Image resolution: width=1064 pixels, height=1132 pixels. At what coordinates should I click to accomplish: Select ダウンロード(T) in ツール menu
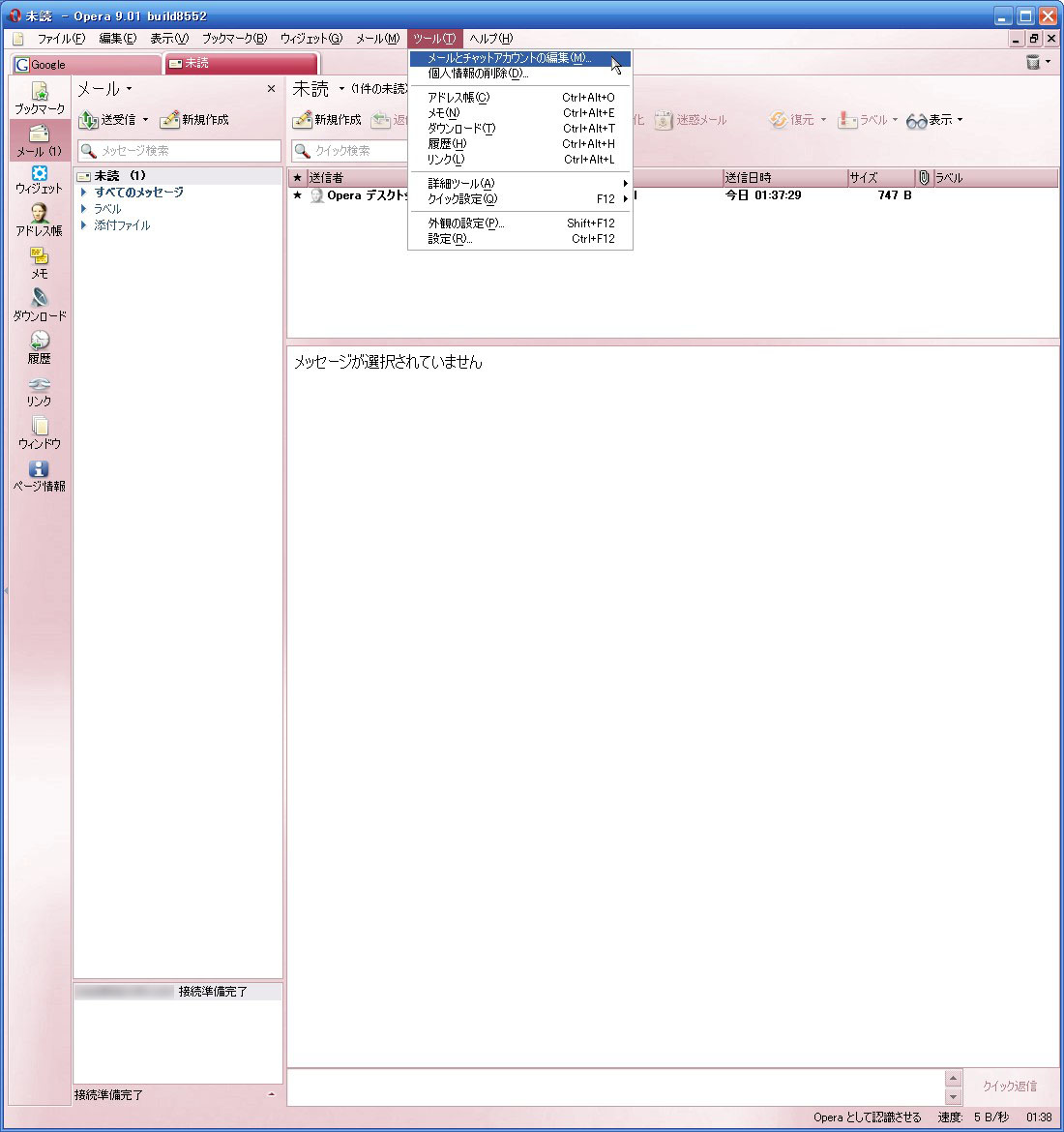pyautogui.click(x=519, y=129)
